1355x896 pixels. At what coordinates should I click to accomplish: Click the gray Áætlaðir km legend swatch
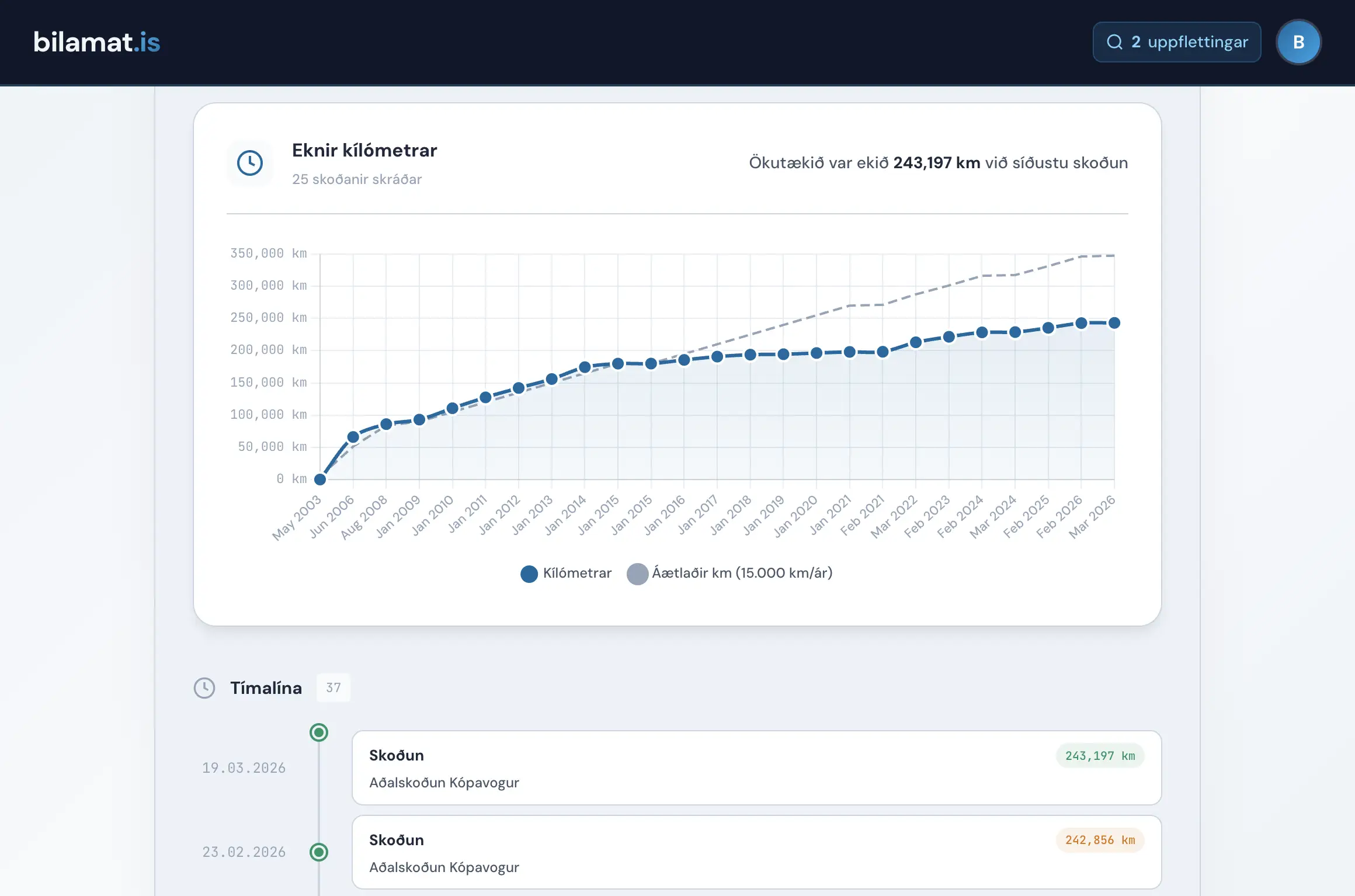click(637, 574)
